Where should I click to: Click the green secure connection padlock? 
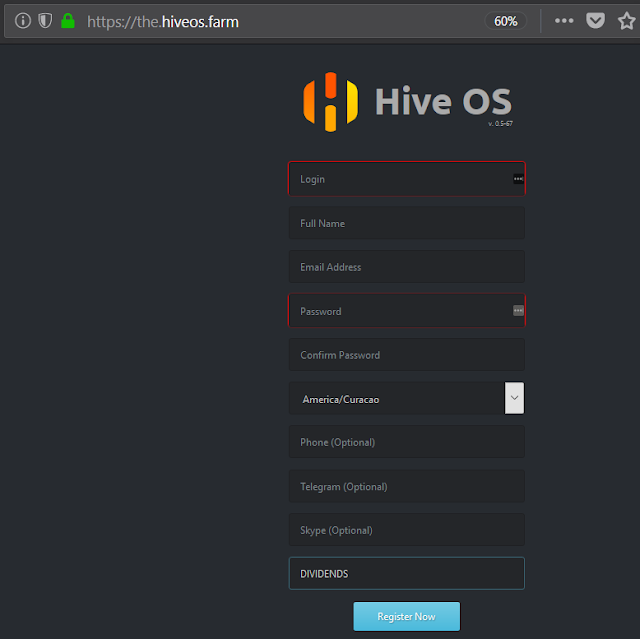68,21
